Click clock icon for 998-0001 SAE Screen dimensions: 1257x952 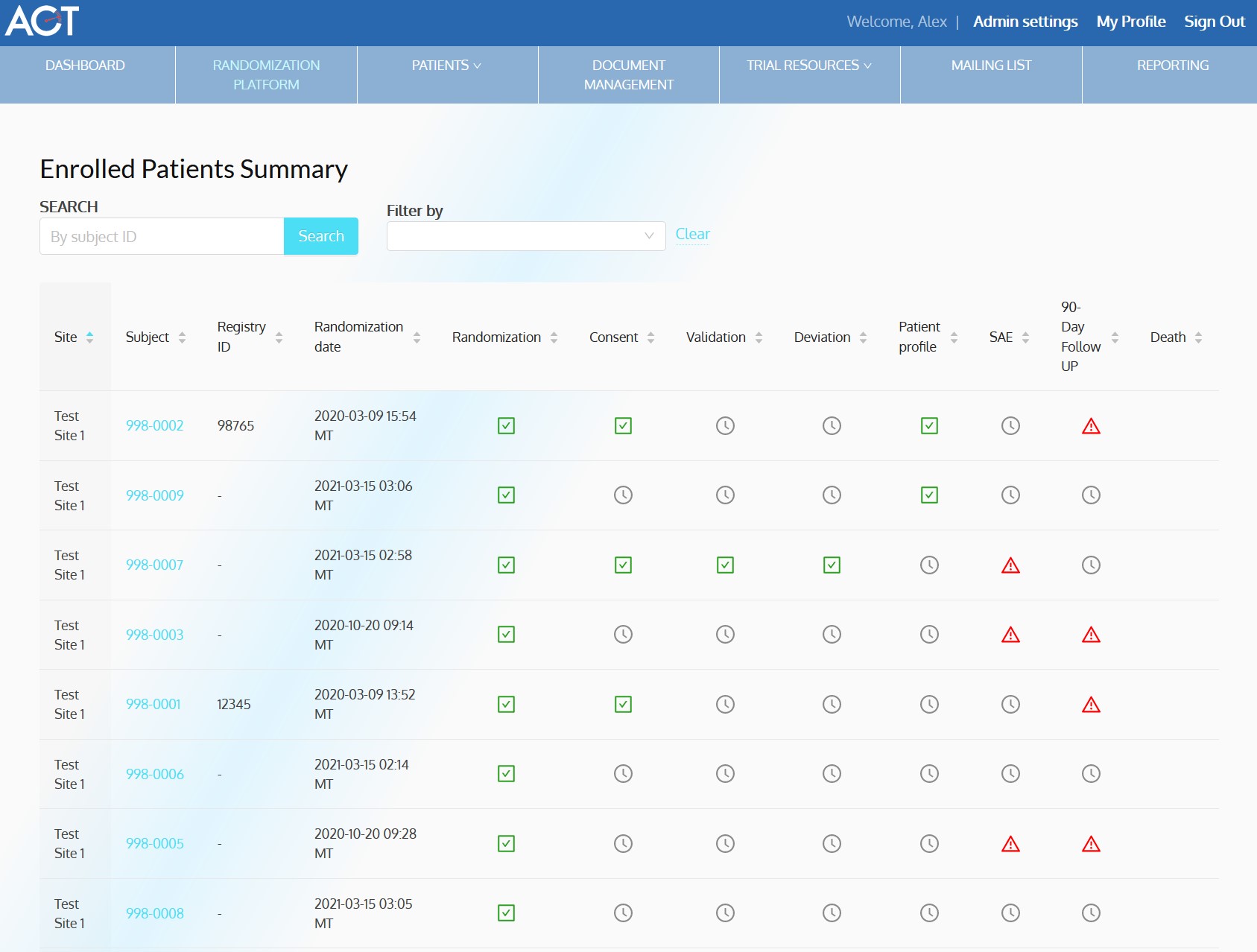(x=1010, y=704)
